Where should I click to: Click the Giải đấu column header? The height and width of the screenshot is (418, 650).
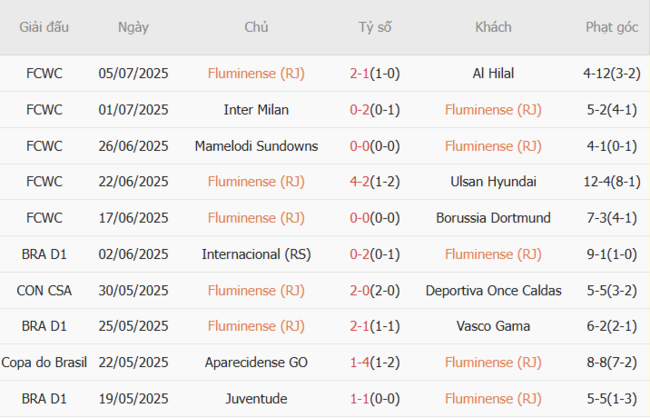pos(44,28)
